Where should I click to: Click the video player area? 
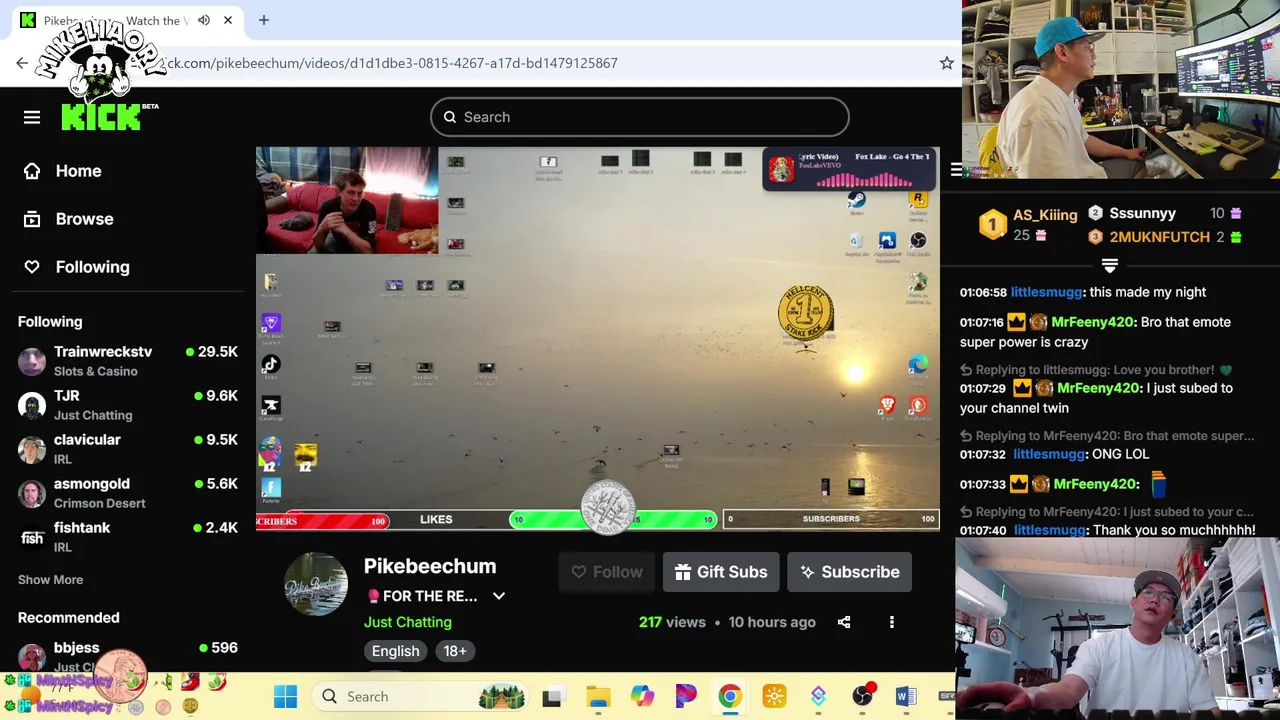pyautogui.click(x=598, y=338)
